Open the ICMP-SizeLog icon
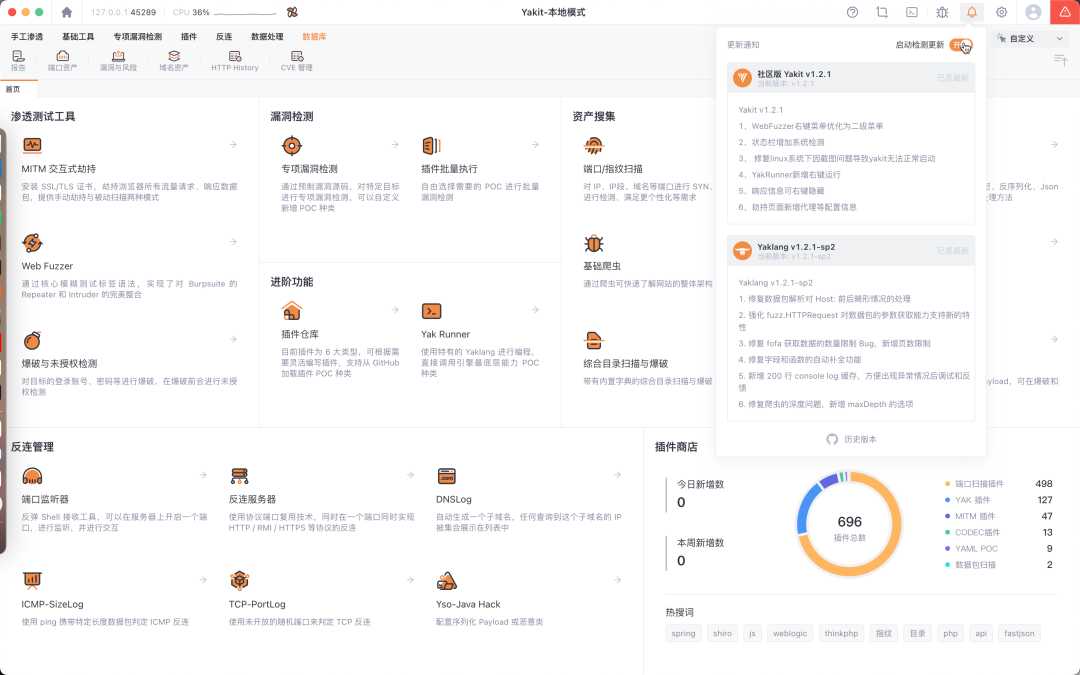This screenshot has width=1080, height=675. point(32,581)
